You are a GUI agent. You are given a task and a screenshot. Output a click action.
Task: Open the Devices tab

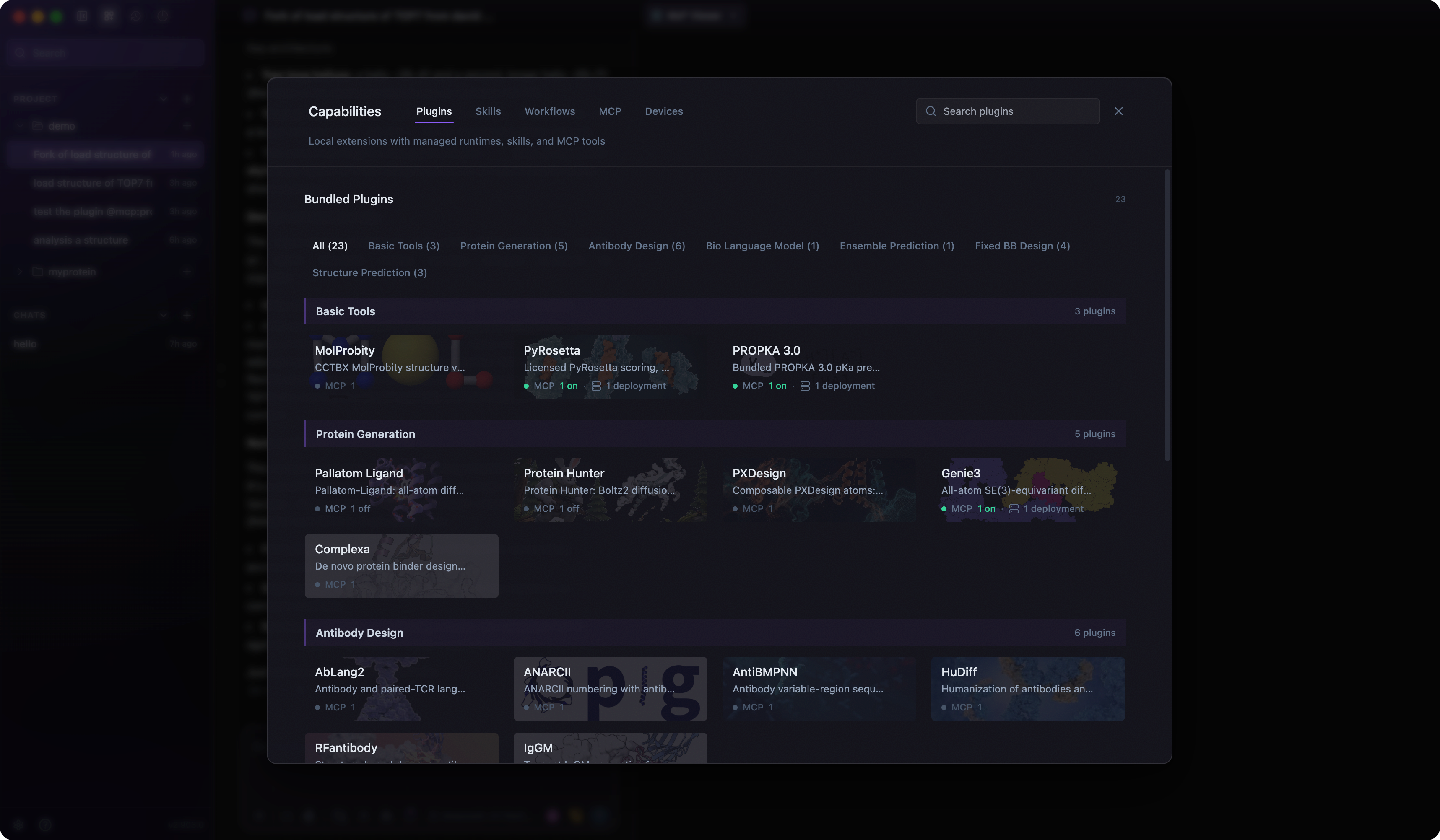(663, 111)
